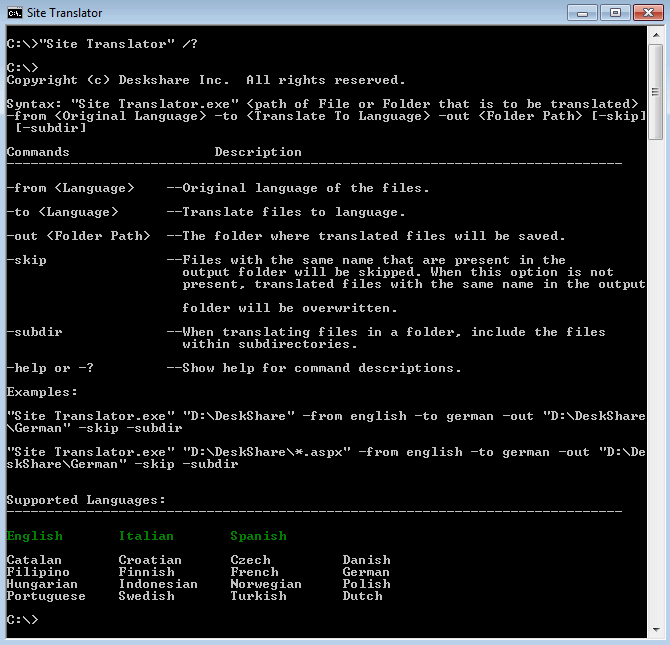Click 'within subdirectories.' text
This screenshot has width=670, height=645.
coord(270,344)
